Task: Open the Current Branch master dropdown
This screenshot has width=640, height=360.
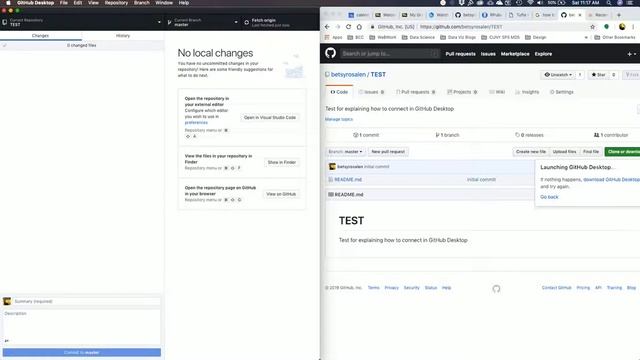Action: pos(203,22)
